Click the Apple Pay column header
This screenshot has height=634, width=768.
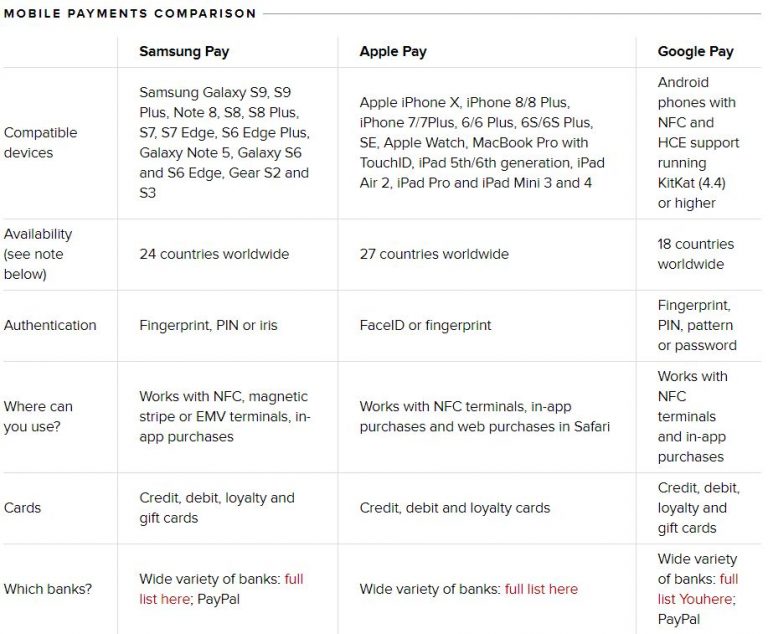point(393,51)
